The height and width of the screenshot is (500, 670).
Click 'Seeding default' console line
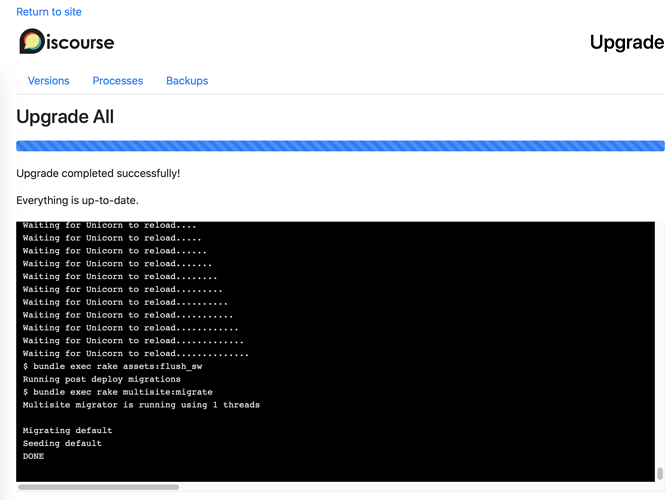click(62, 443)
